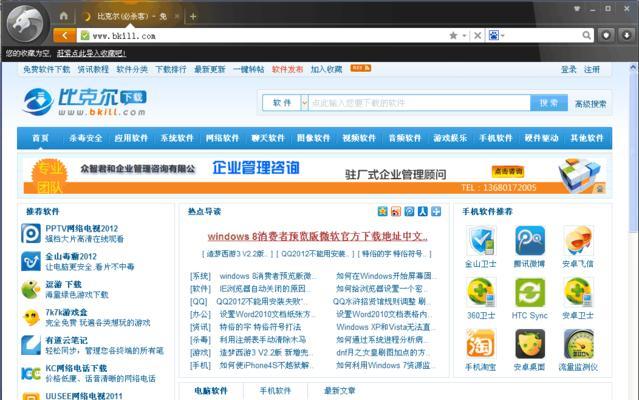The image size is (639, 400).
Task: Switch to the 最新文章 tab
Action: (x=339, y=391)
